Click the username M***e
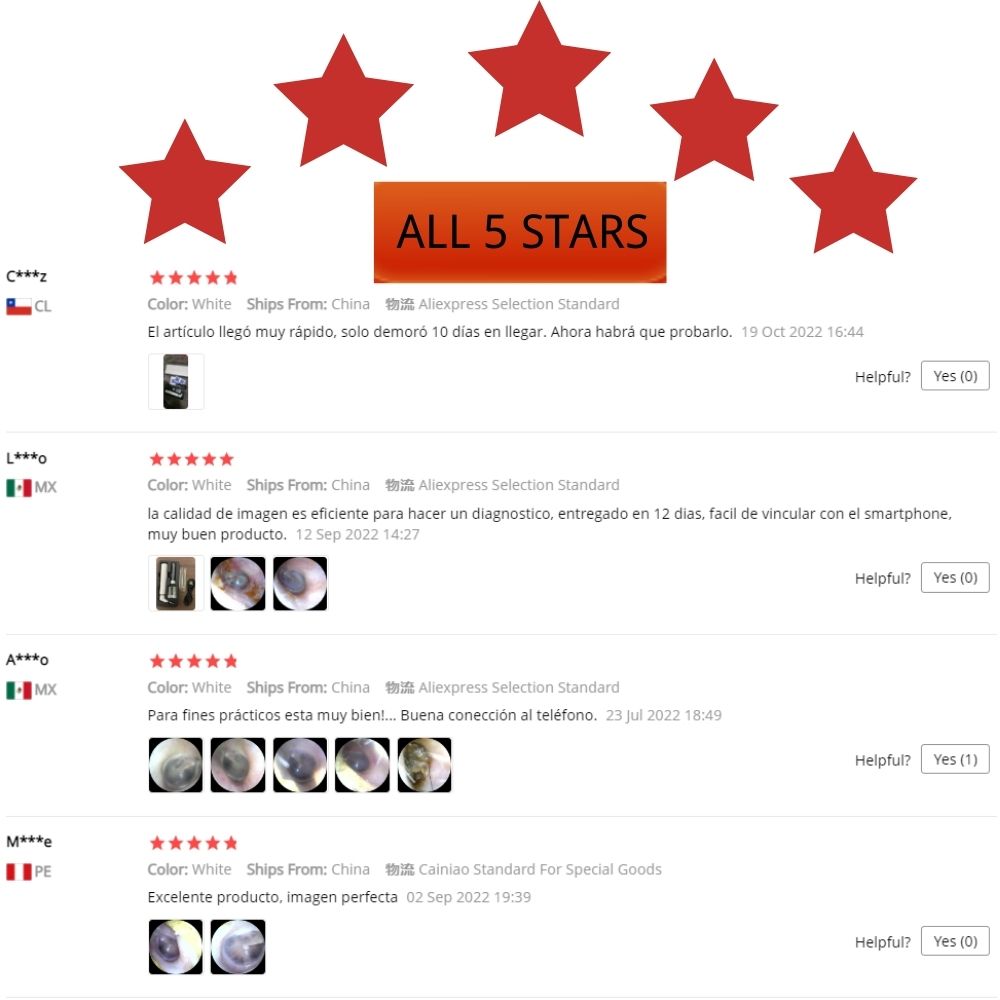This screenshot has height=1000, width=1000. (29, 842)
